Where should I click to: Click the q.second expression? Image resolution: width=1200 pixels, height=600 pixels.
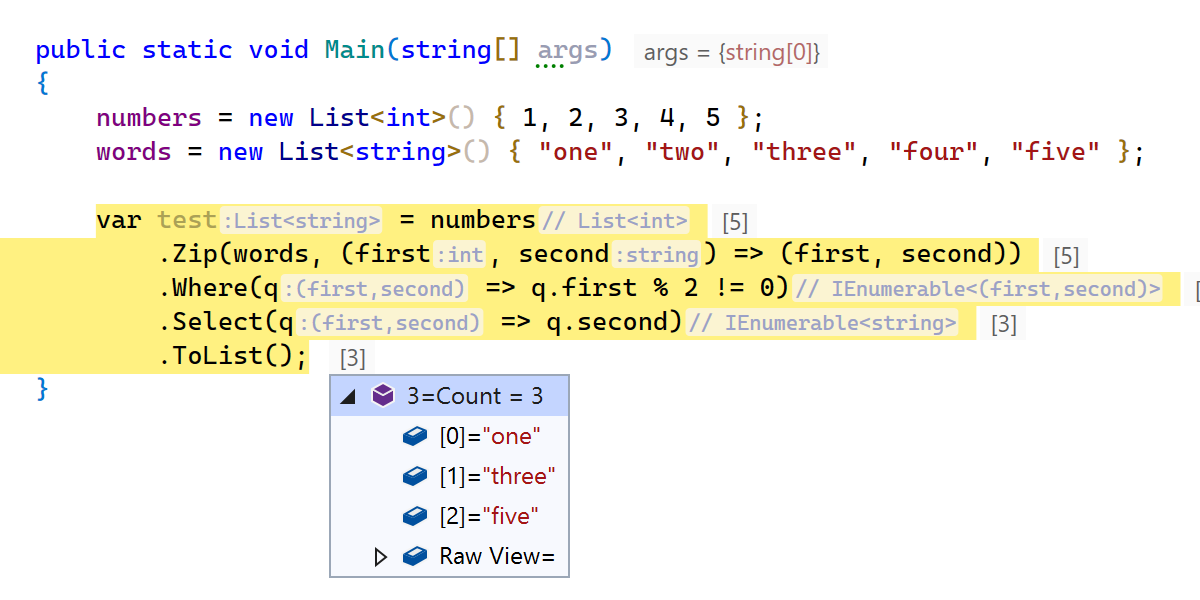(x=606, y=322)
